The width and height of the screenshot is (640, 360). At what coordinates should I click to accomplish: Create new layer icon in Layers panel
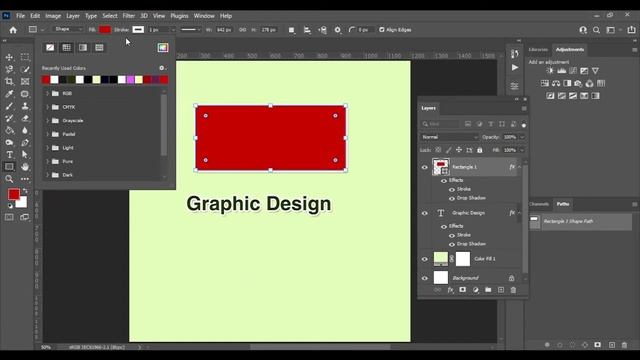tap(501, 290)
